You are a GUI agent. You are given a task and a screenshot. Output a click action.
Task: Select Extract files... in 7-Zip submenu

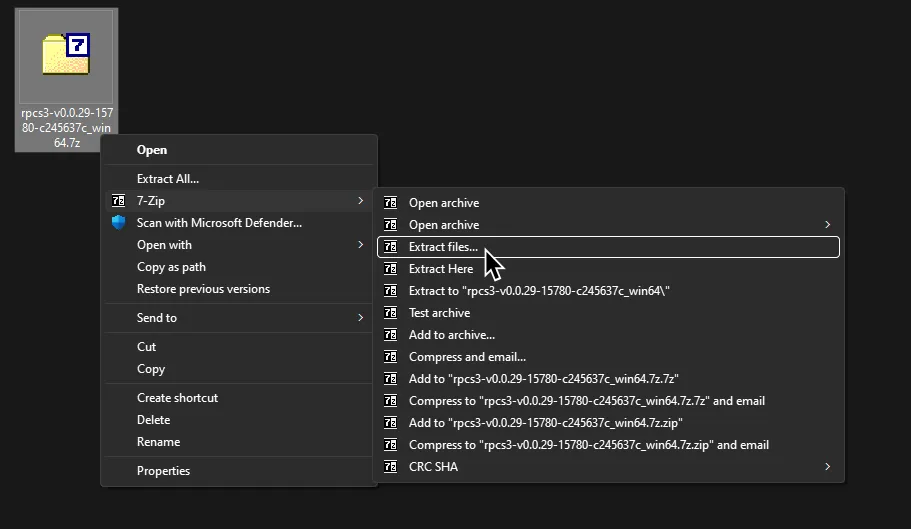click(x=608, y=247)
